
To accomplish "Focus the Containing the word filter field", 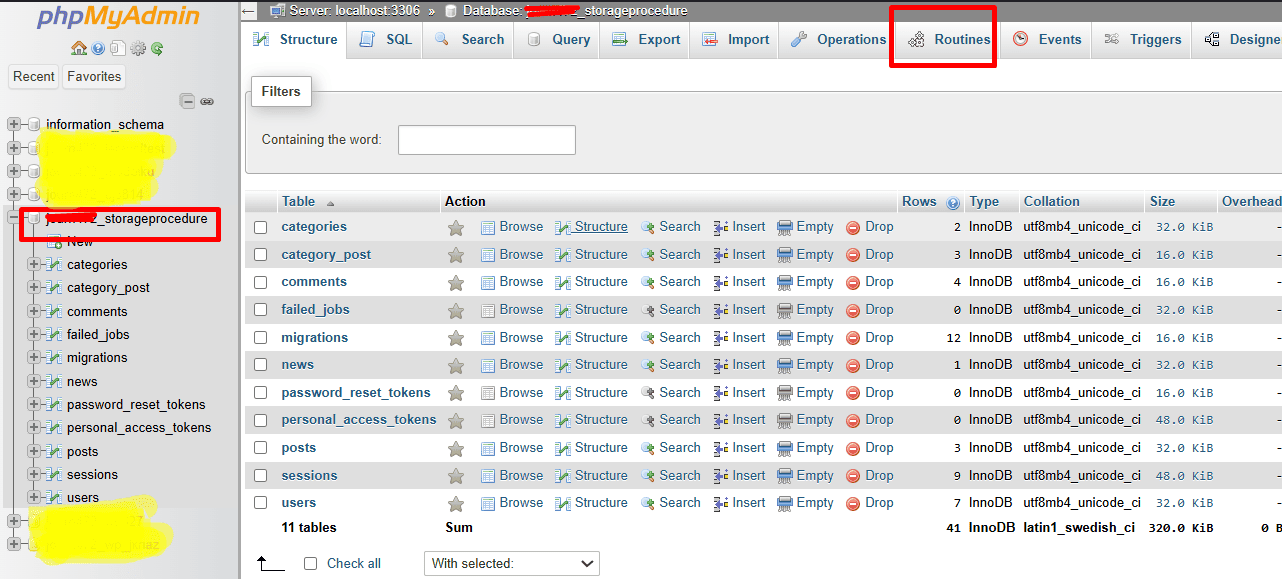I will (x=486, y=140).
